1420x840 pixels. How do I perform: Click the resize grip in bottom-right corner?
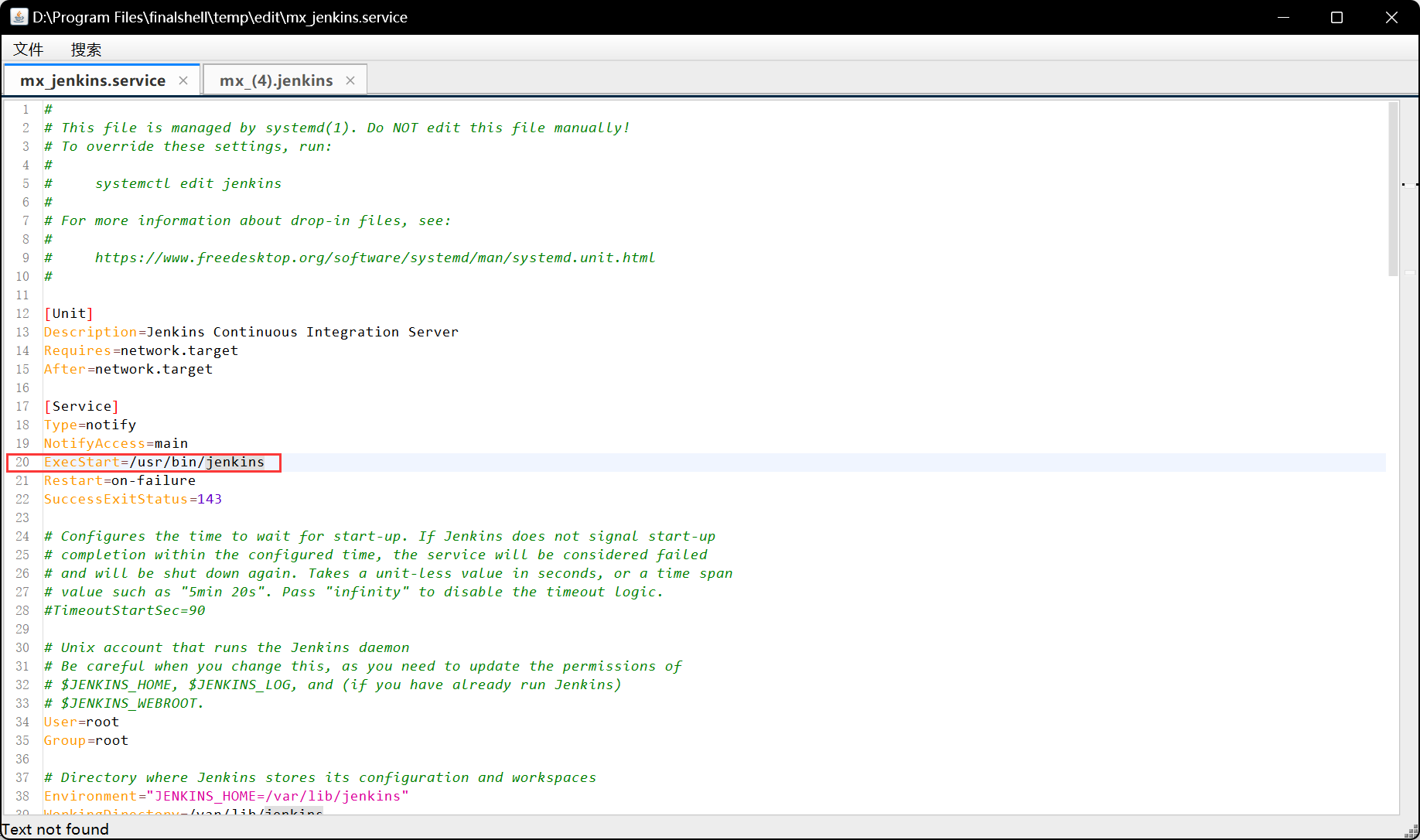[x=1411, y=831]
